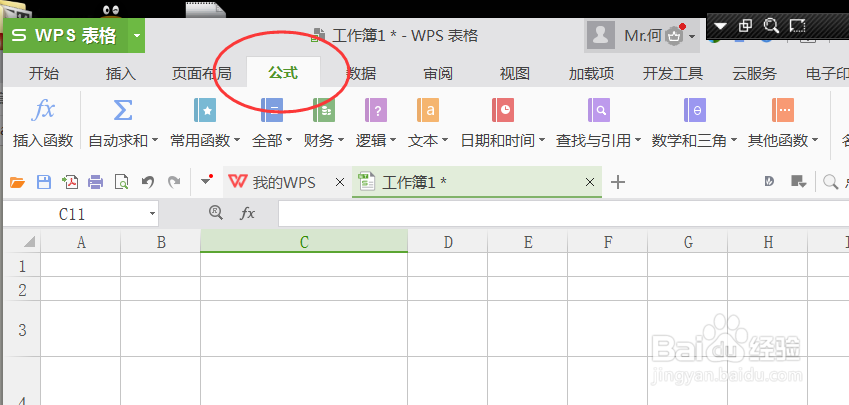Close the 工作簿1 document tab
The image size is (849, 405).
[591, 182]
